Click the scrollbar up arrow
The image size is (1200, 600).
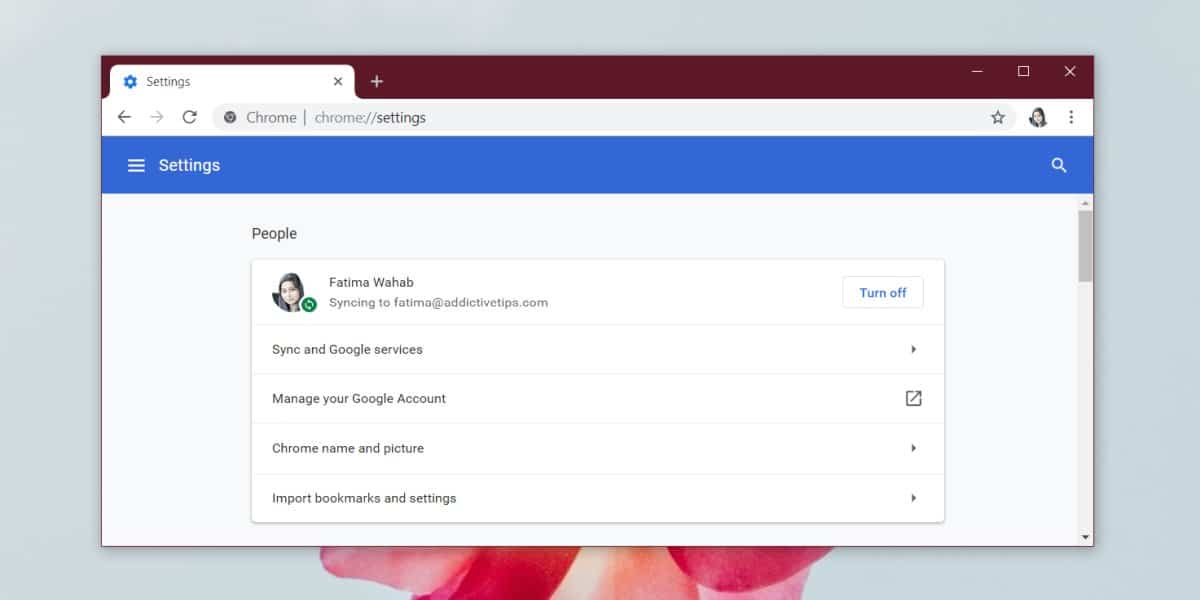[1085, 204]
